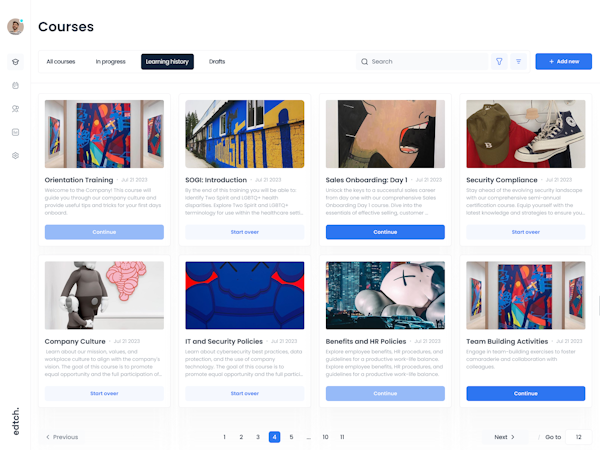The width and height of the screenshot is (600, 450).
Task: Click the Add new button
Action: point(563,62)
